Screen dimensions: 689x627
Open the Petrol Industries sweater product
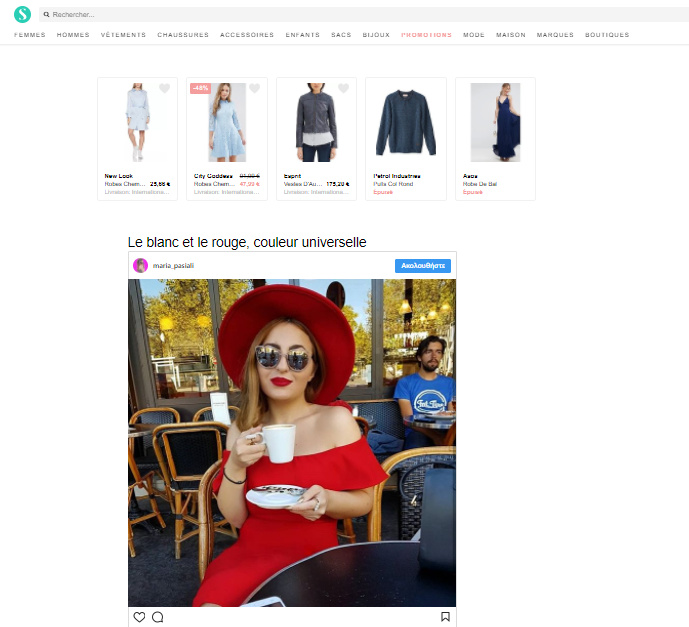click(405, 125)
